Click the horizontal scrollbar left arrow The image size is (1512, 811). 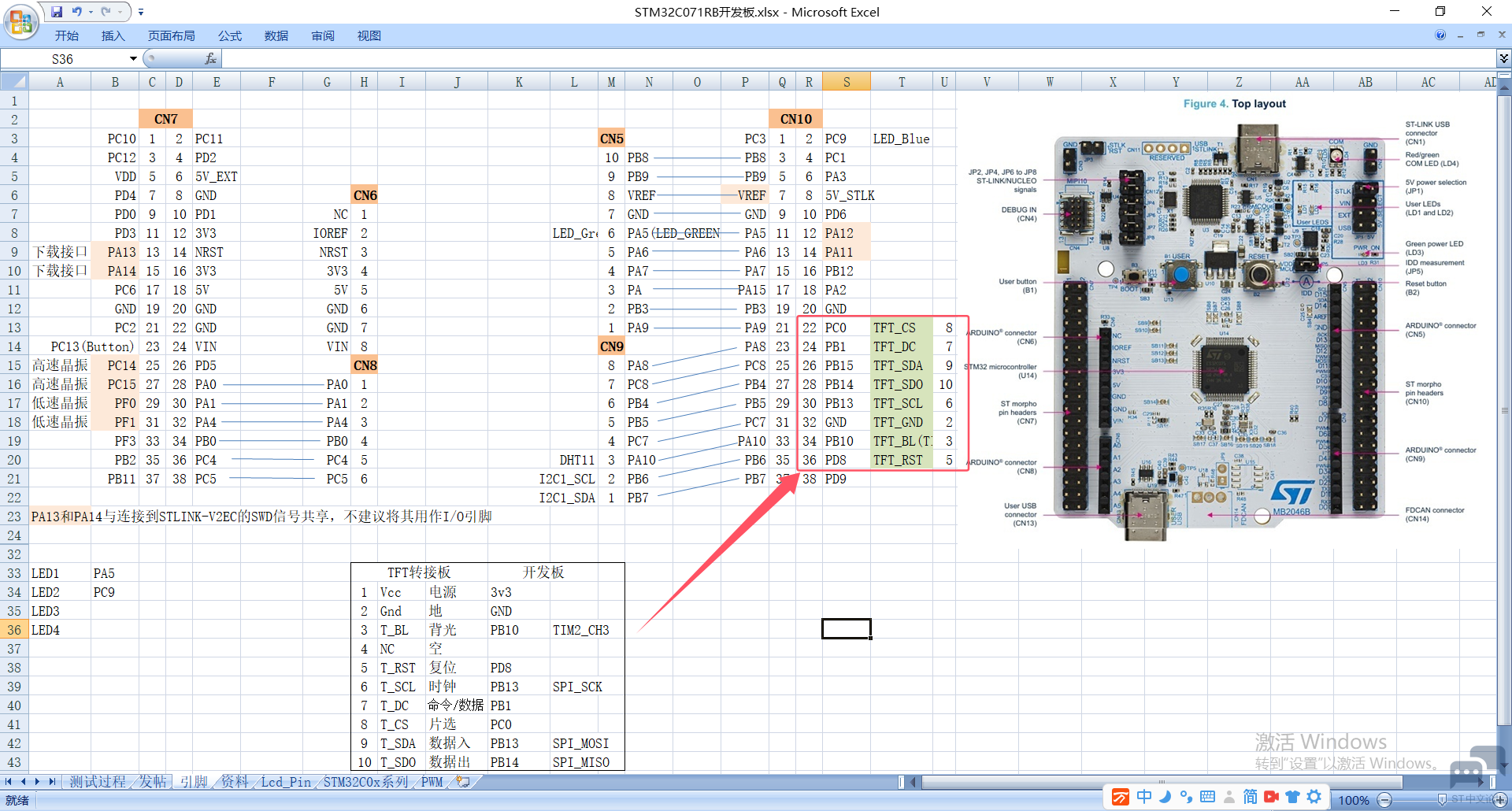[913, 782]
